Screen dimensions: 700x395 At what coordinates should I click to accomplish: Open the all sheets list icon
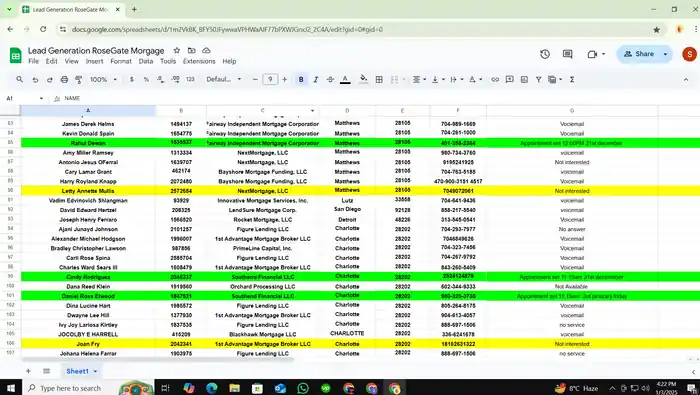point(46,371)
